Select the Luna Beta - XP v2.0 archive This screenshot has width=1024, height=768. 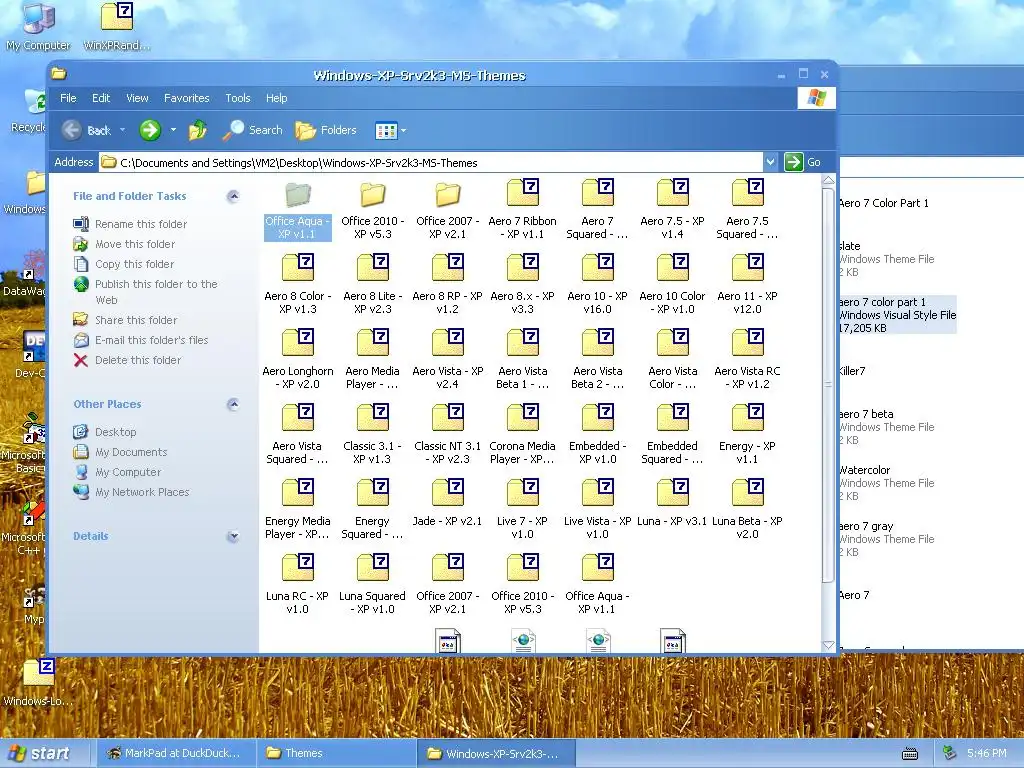click(x=747, y=509)
